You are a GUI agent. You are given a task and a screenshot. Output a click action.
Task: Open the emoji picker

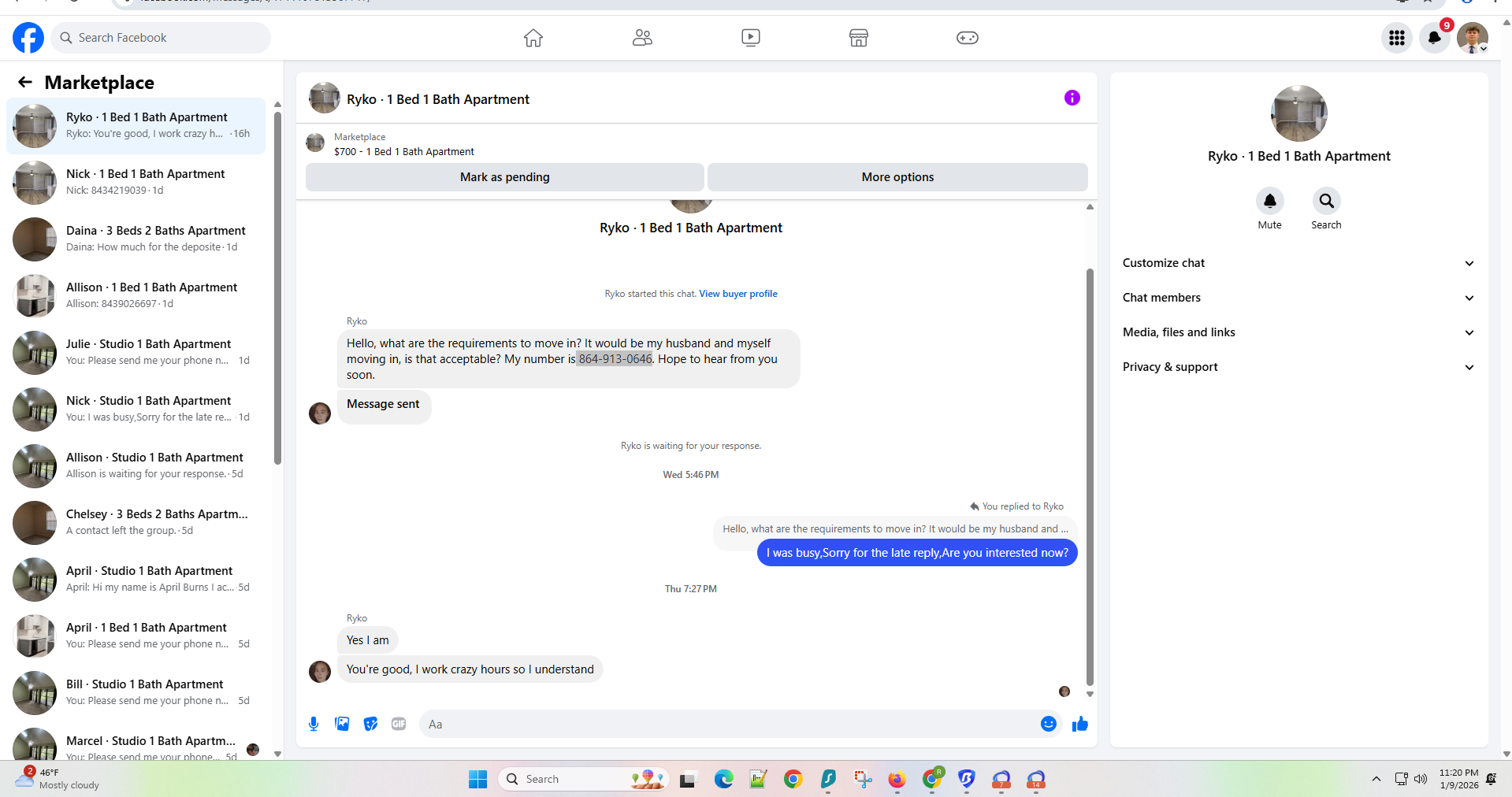[1049, 724]
